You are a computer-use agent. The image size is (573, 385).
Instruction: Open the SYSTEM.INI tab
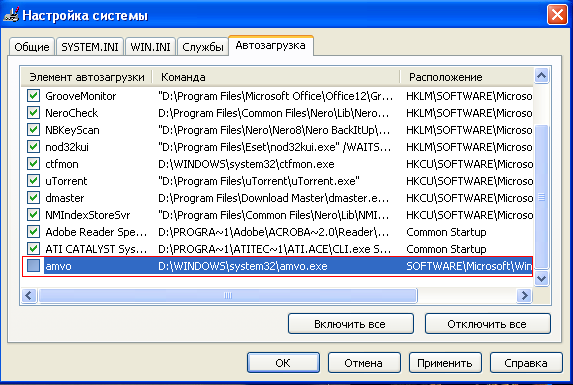point(90,47)
